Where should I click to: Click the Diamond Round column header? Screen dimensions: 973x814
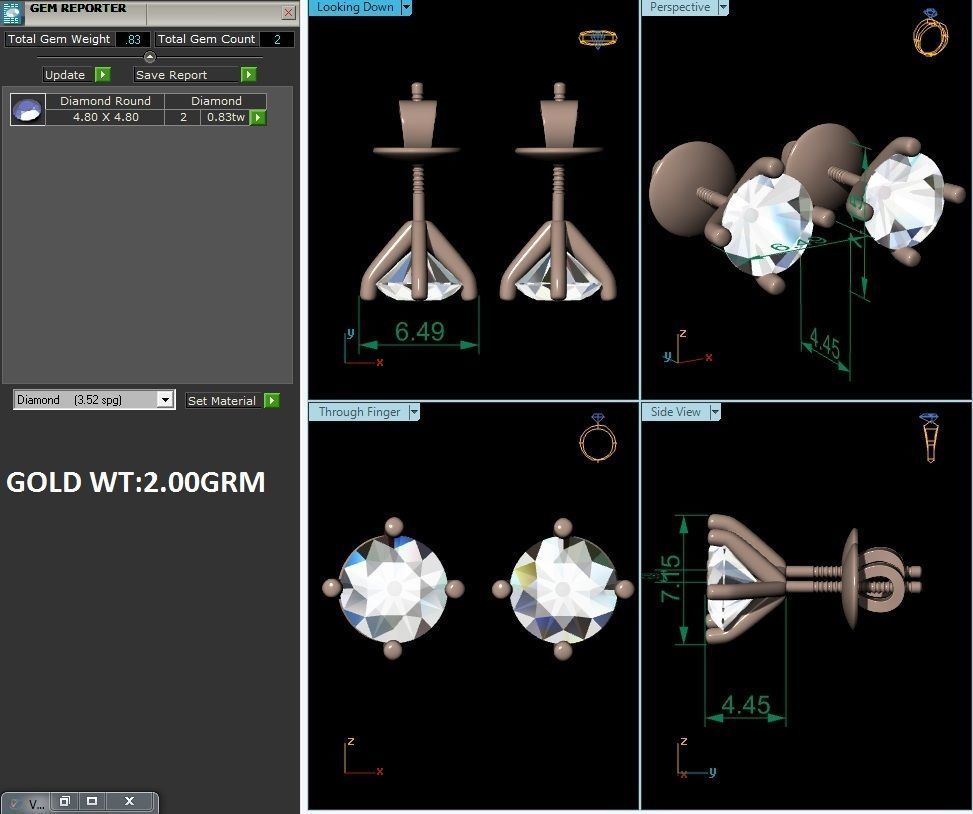(x=105, y=101)
